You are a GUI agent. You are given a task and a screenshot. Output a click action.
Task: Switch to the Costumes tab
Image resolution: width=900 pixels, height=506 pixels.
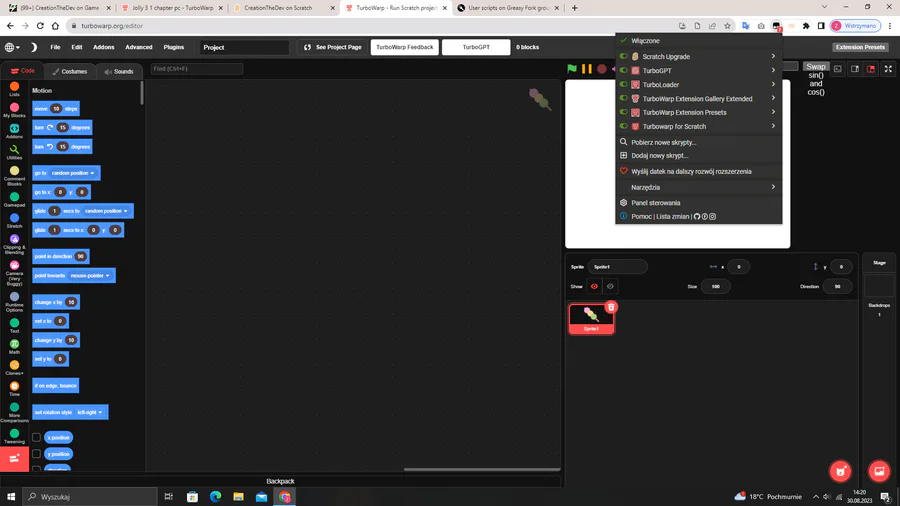70,71
